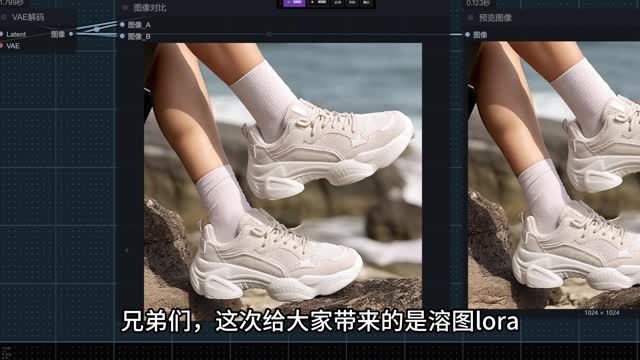Click the 0.123秒 timing label above 预览图像
Screen dimensions: 640x360
478,3
